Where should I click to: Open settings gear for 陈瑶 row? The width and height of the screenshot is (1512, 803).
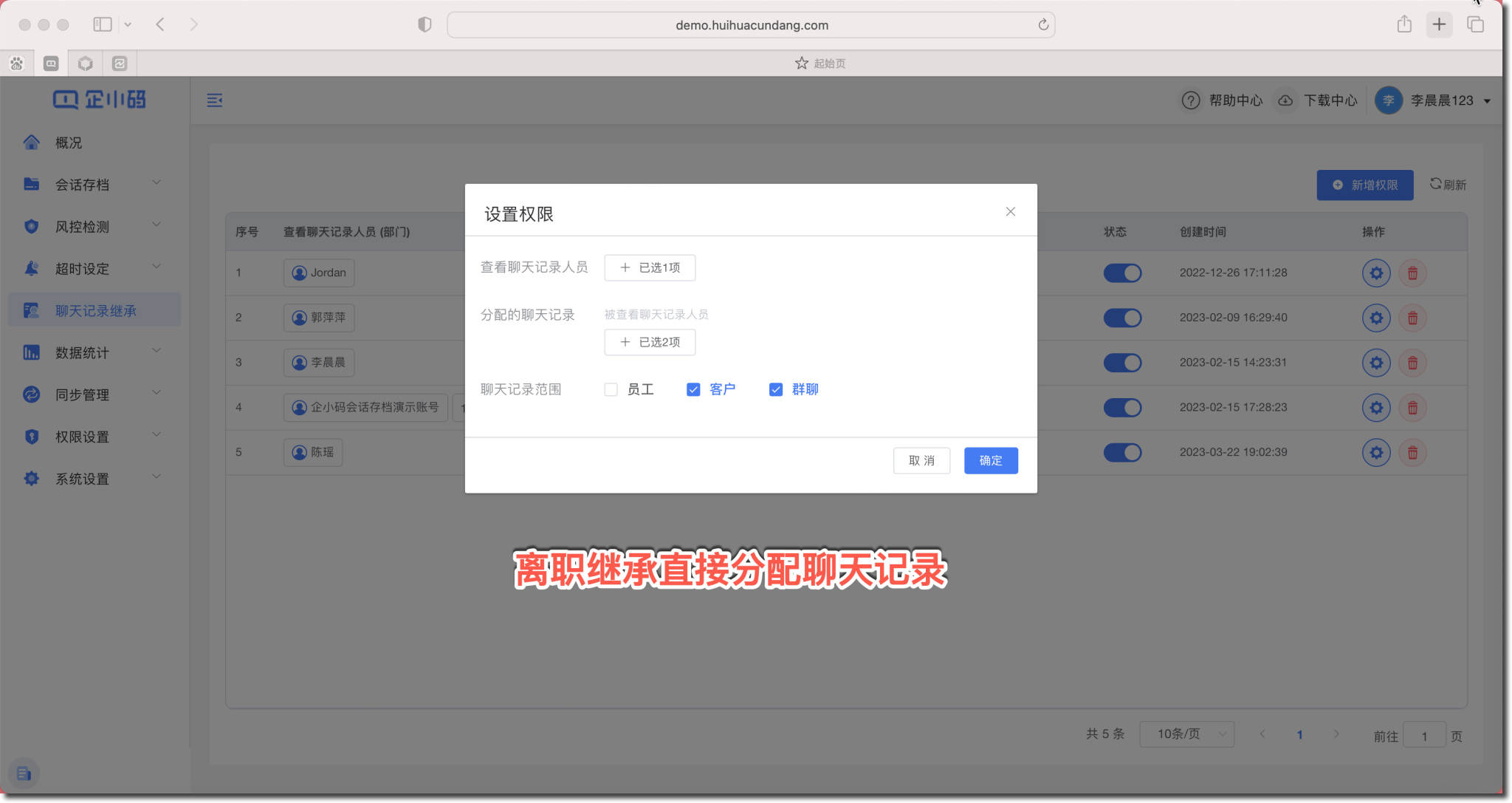point(1376,453)
